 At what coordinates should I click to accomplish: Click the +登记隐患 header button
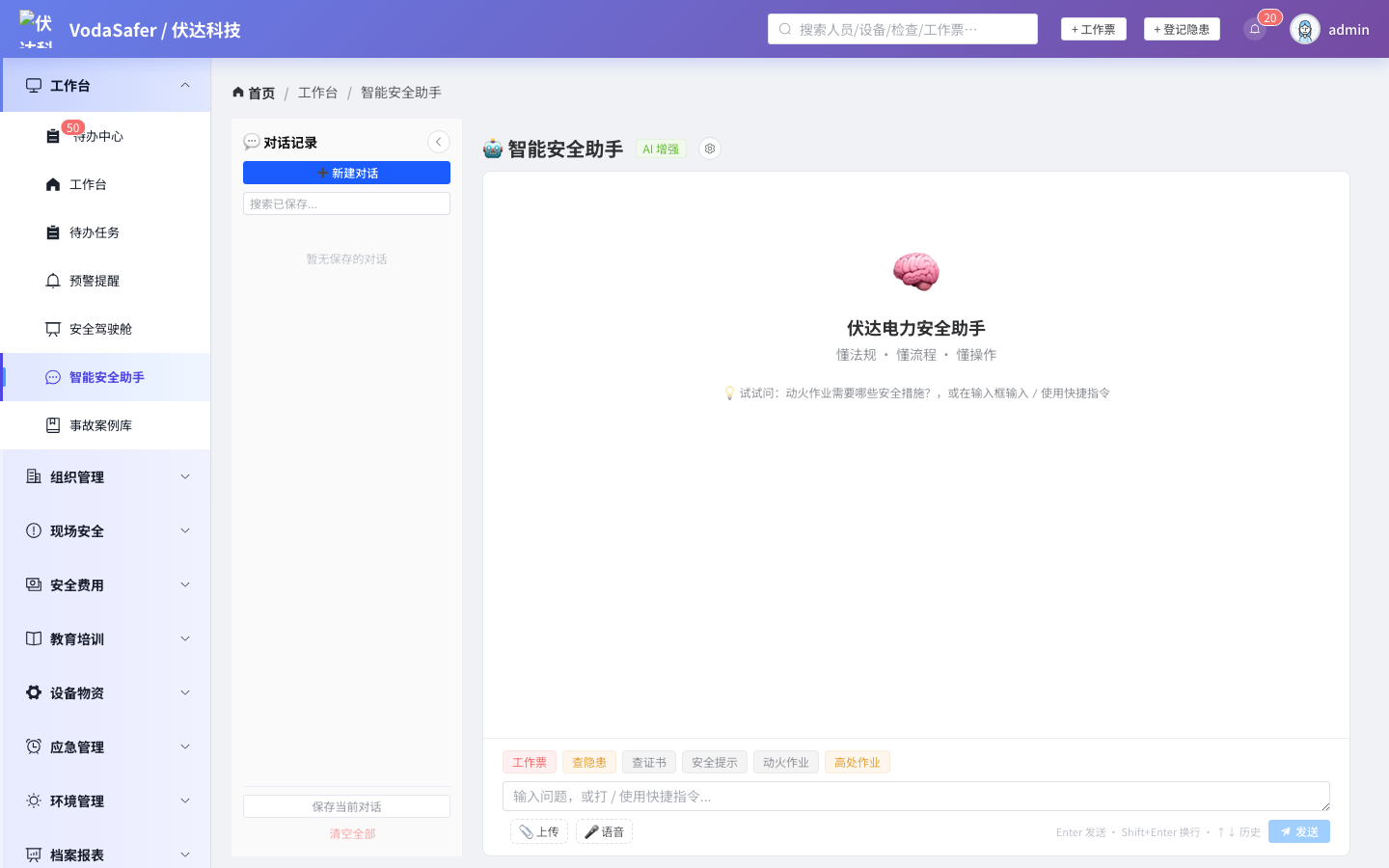pyautogui.click(x=1182, y=29)
